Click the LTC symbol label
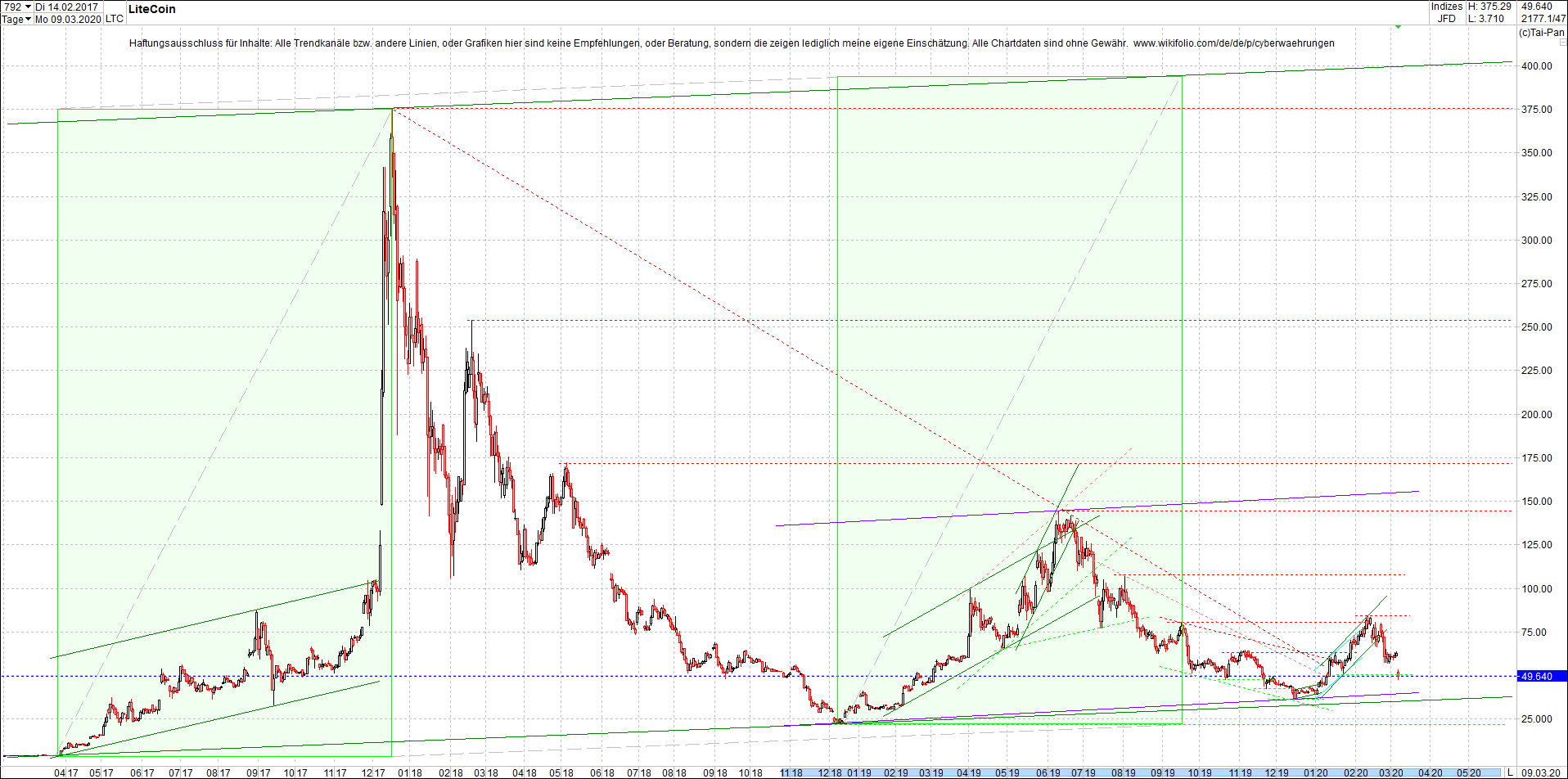Viewport: 1568px width, 779px height. point(113,18)
